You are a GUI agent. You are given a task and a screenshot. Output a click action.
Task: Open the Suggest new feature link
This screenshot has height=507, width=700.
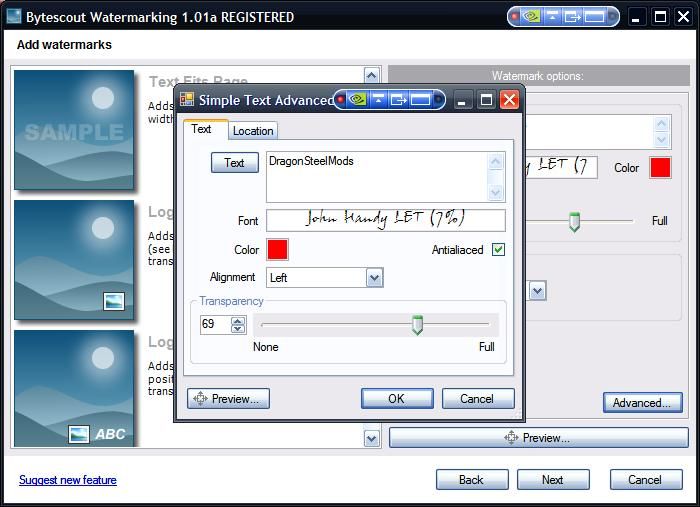click(x=68, y=480)
